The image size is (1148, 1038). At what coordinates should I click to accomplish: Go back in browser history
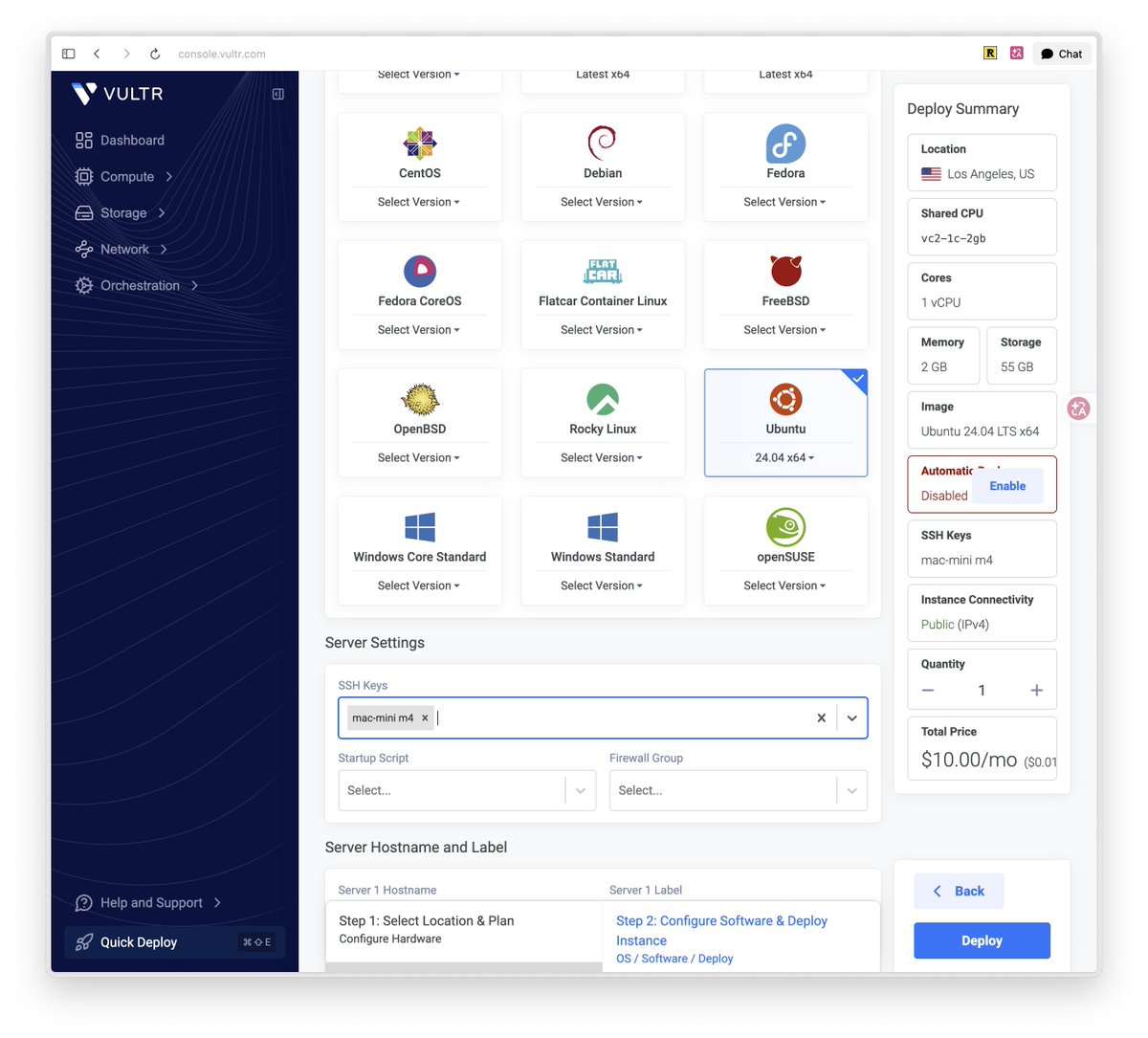[x=97, y=55]
